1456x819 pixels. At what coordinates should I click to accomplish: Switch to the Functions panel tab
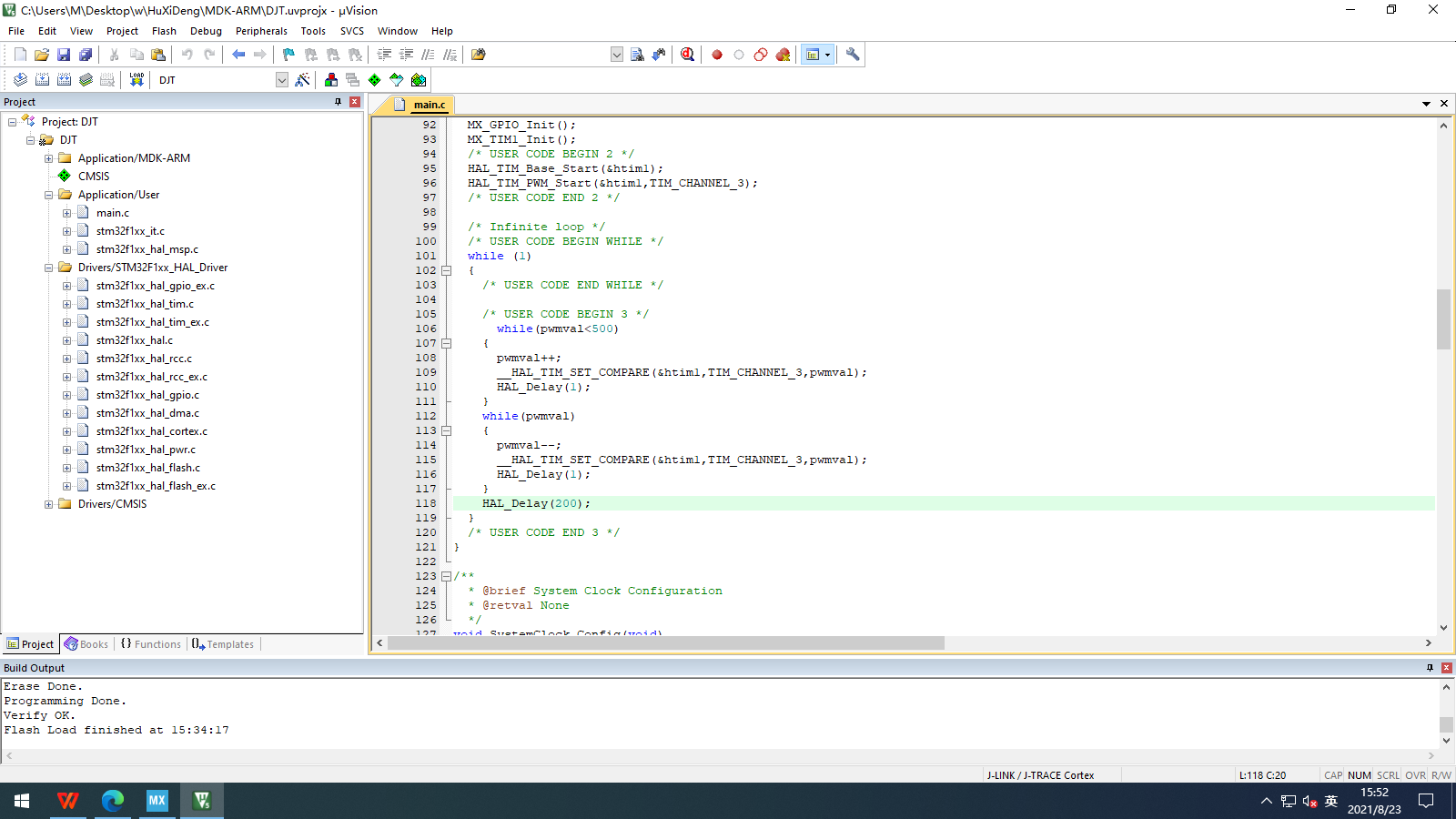[x=151, y=644]
